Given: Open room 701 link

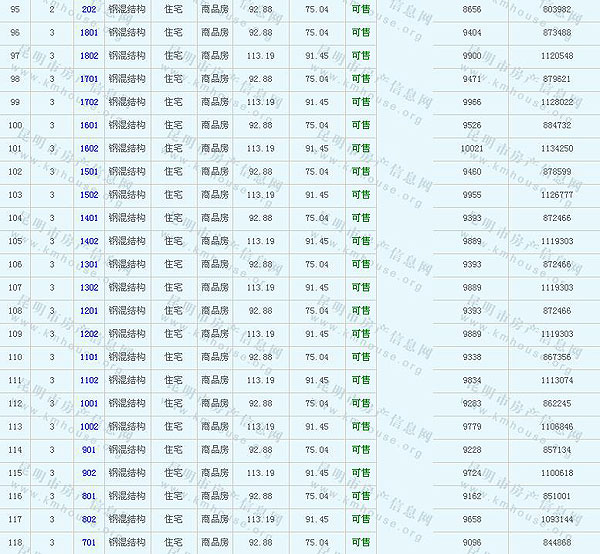Looking at the screenshot, I should [89, 542].
